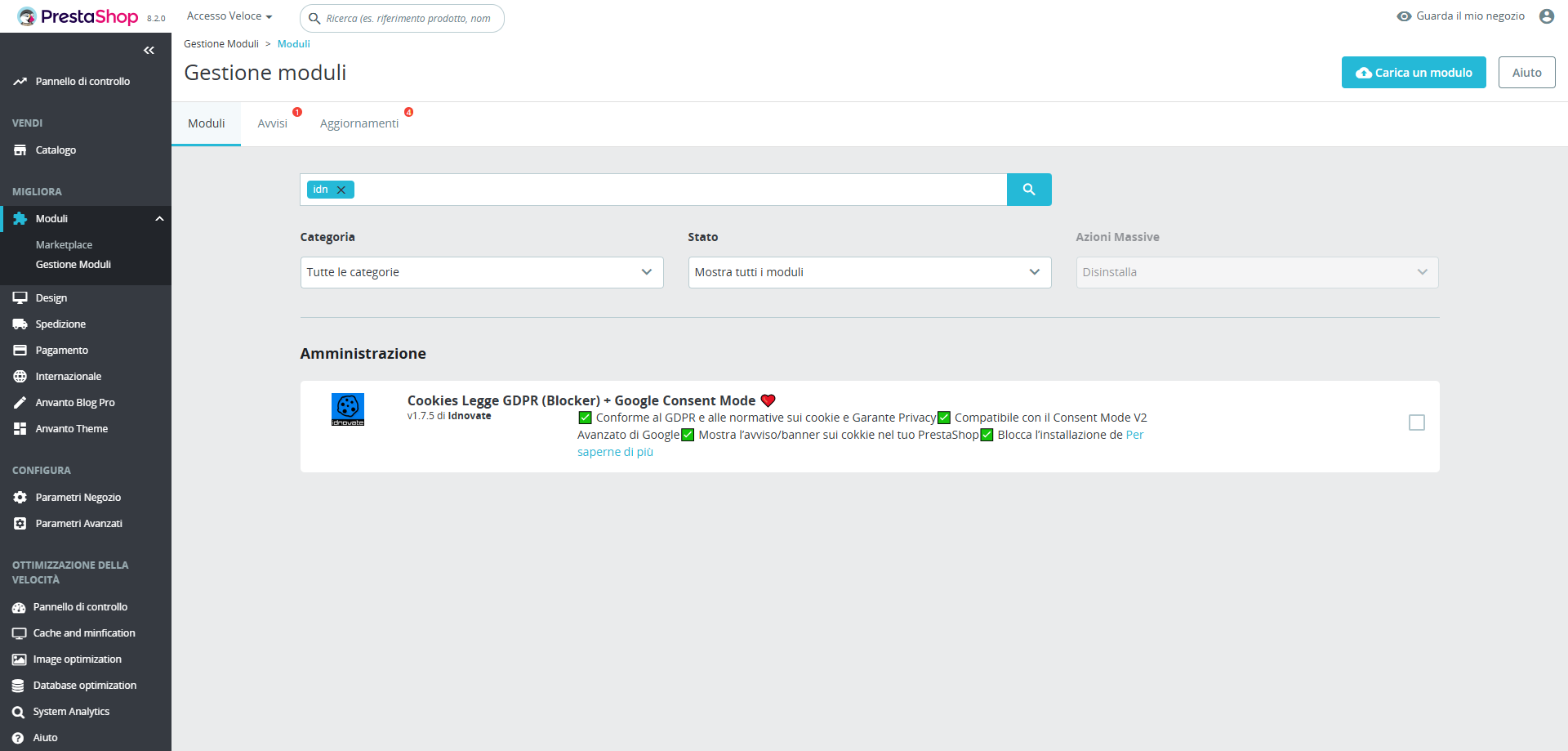Image resolution: width=1568 pixels, height=751 pixels.
Task: Click the Pannello di controllo trend icon
Action: point(20,82)
